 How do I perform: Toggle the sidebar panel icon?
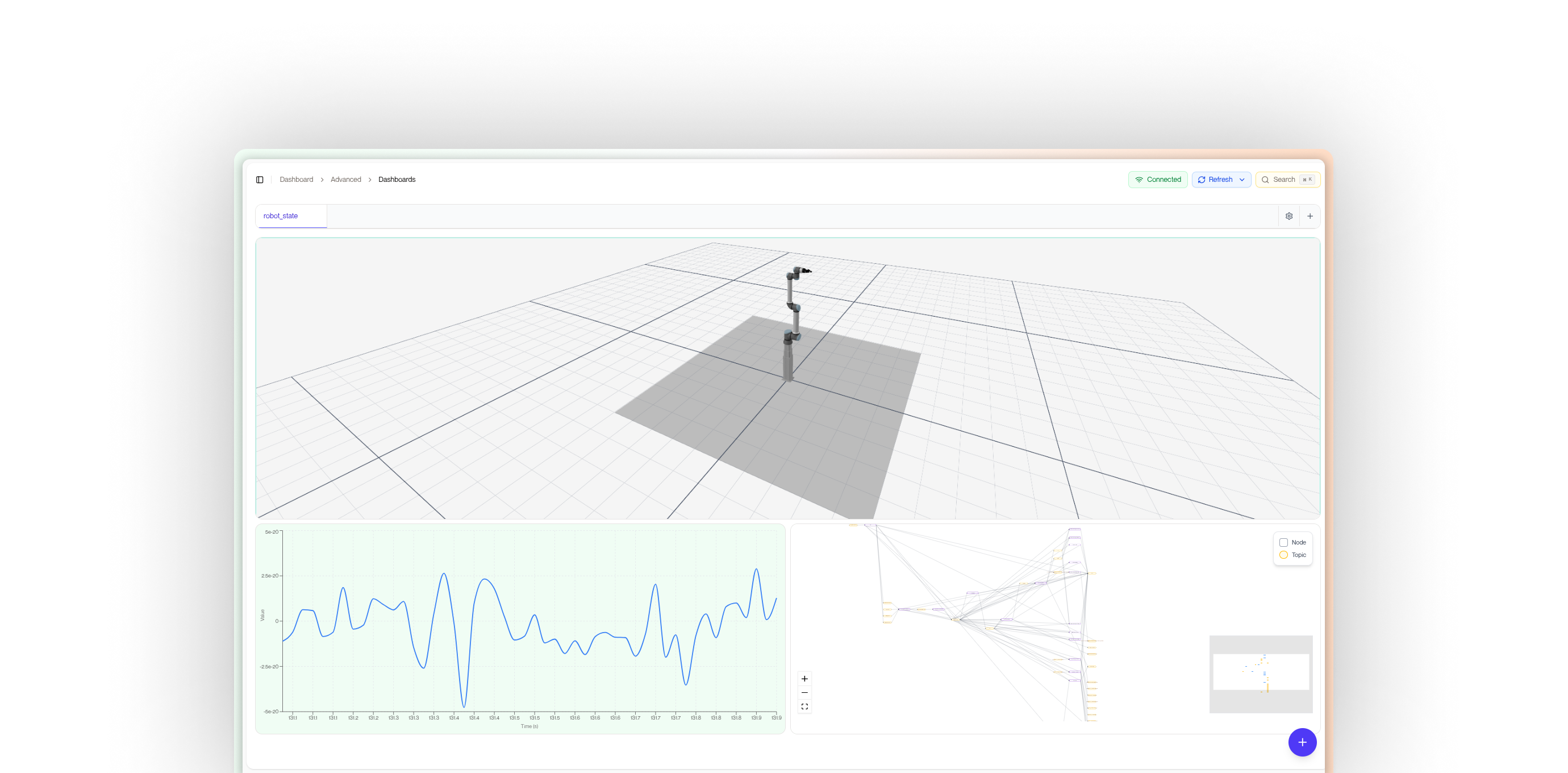tap(259, 180)
